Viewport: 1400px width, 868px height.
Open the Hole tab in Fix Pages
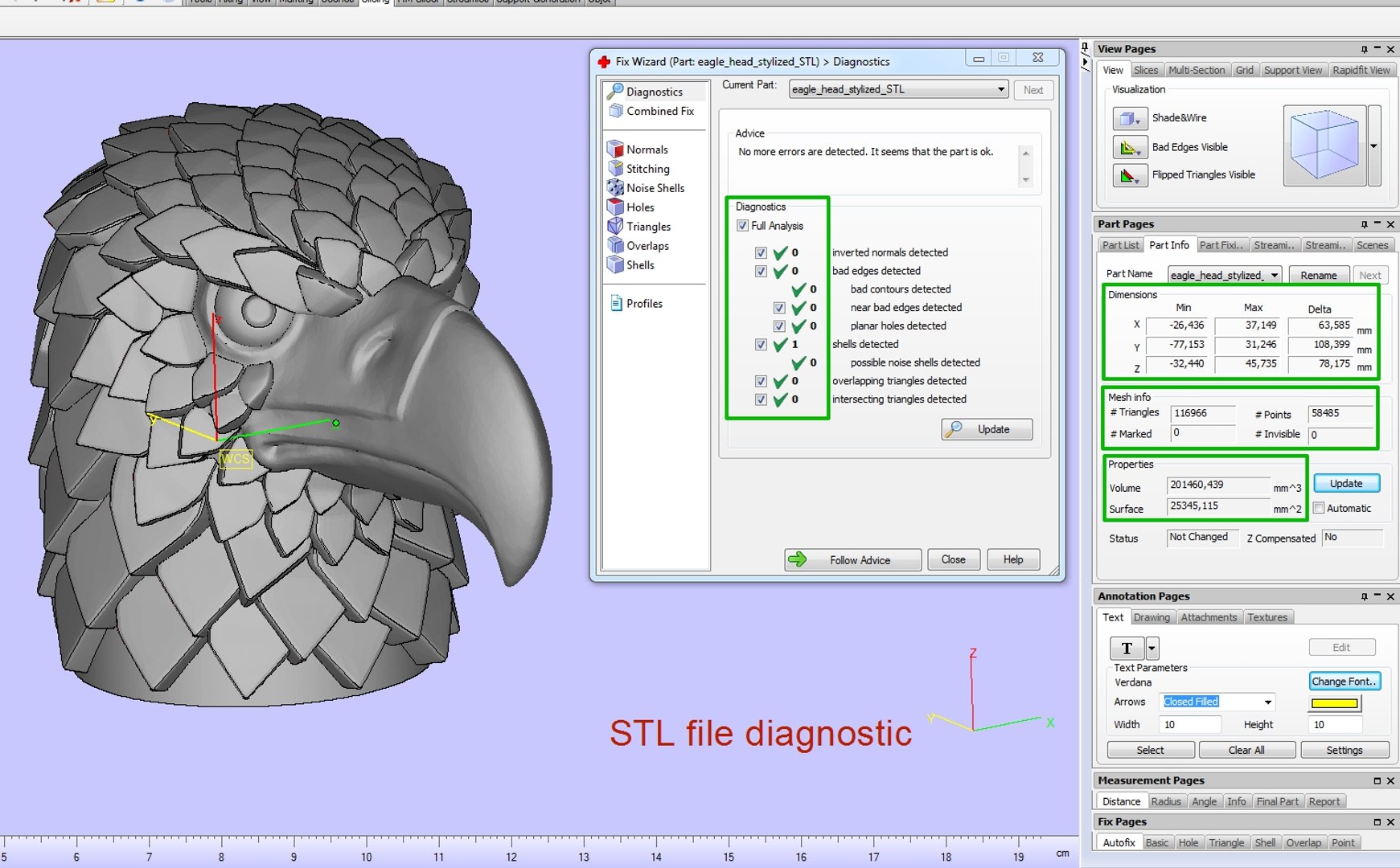click(1188, 842)
